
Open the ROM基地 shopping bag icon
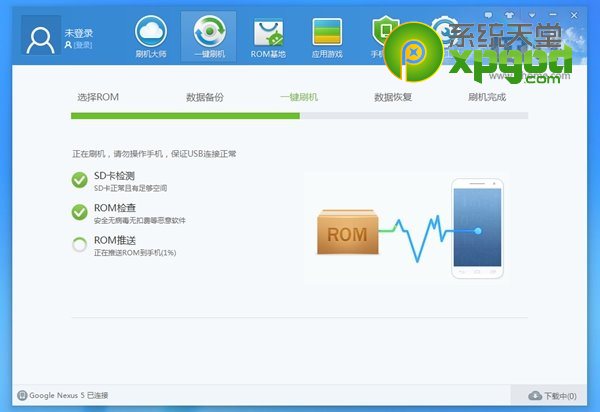[268, 33]
